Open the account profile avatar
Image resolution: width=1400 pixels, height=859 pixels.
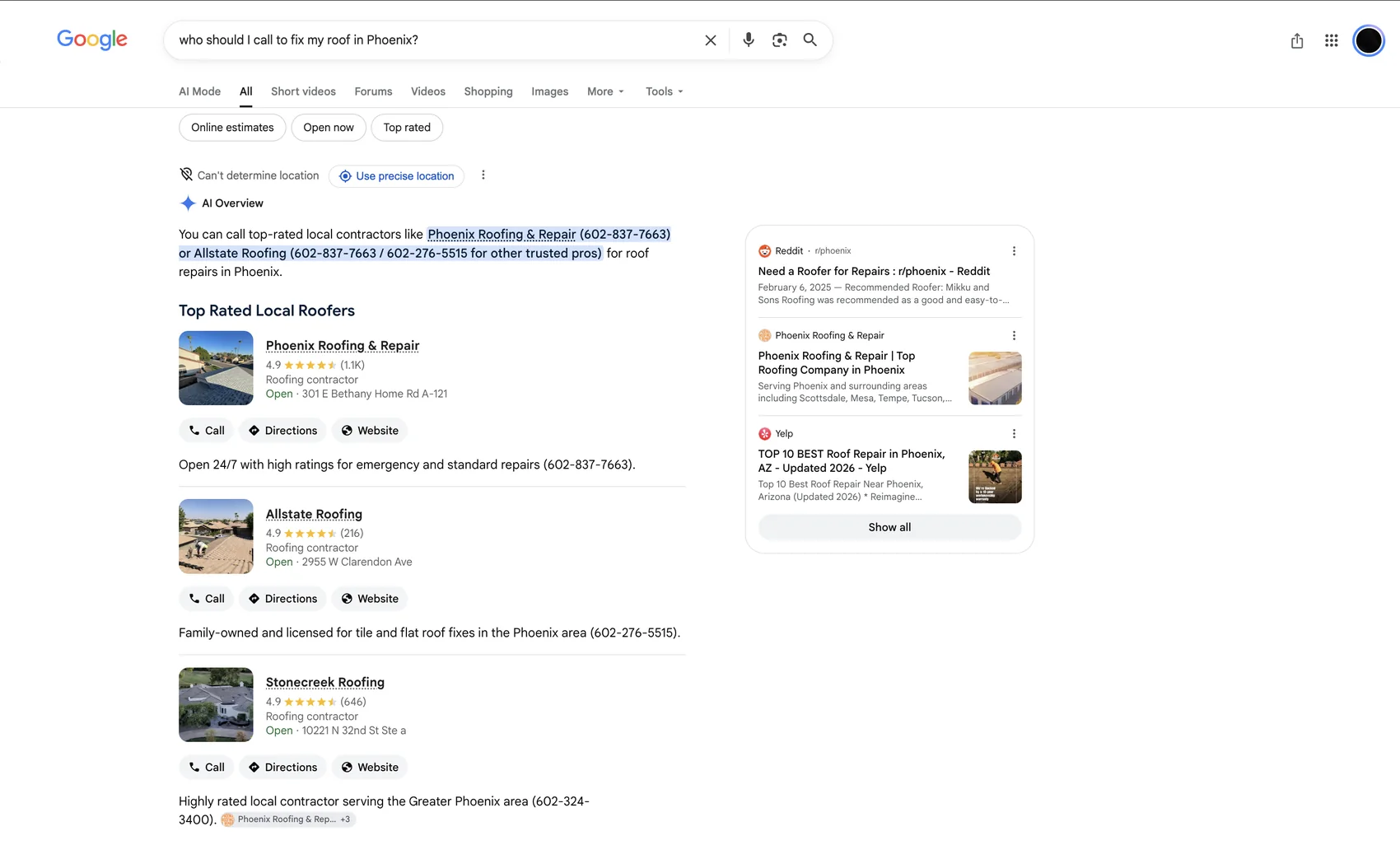[1369, 40]
